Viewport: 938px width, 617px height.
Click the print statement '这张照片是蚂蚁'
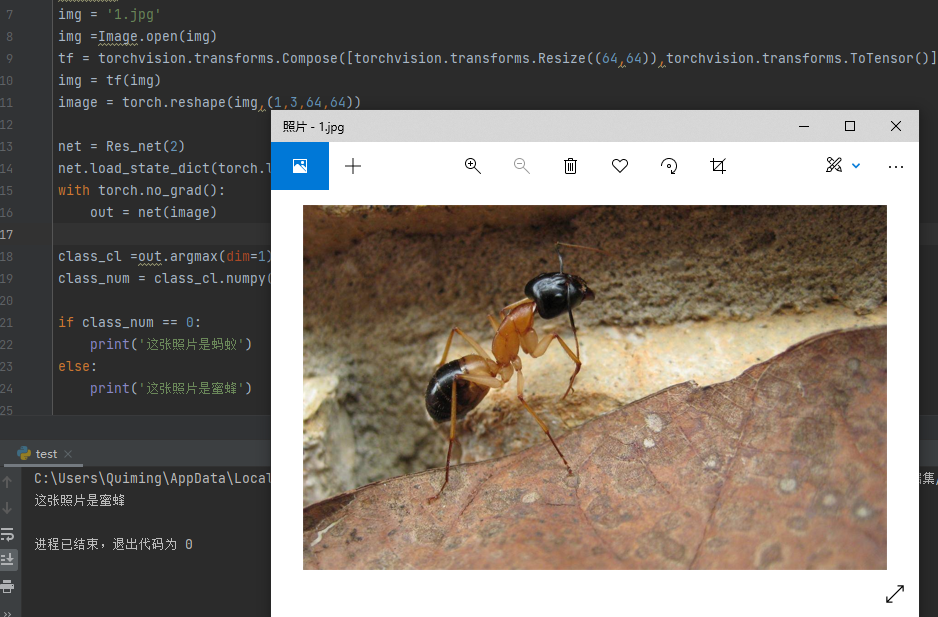click(x=171, y=344)
